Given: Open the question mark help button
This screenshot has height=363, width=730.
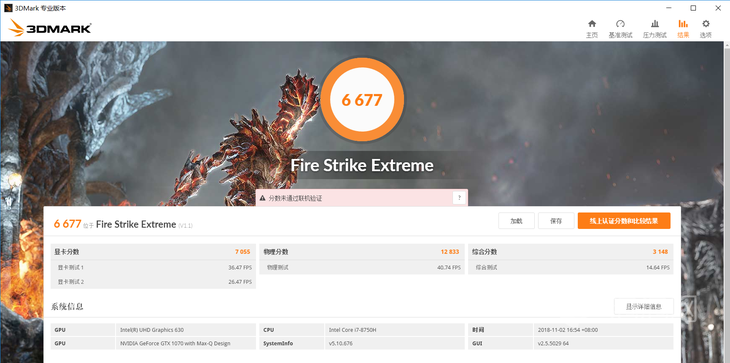Looking at the screenshot, I should [459, 198].
